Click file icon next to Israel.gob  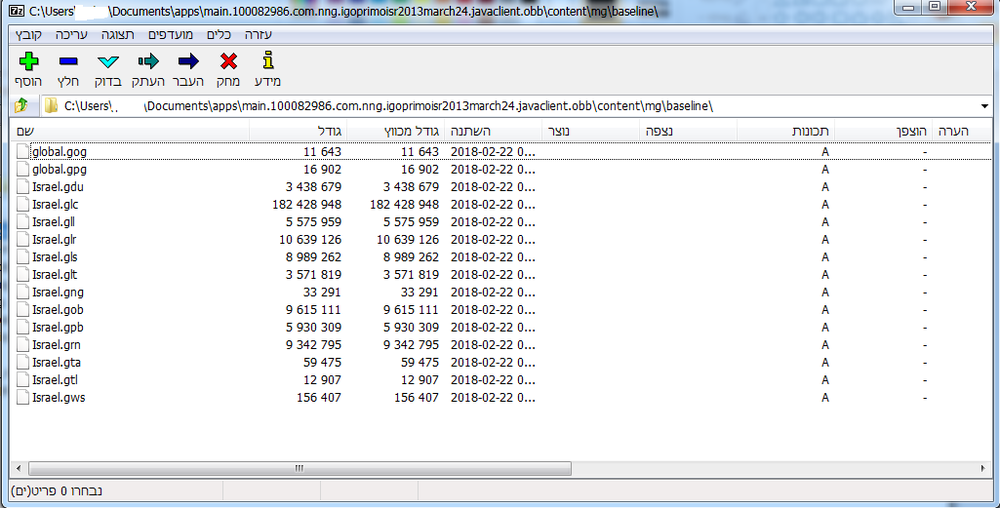23,310
